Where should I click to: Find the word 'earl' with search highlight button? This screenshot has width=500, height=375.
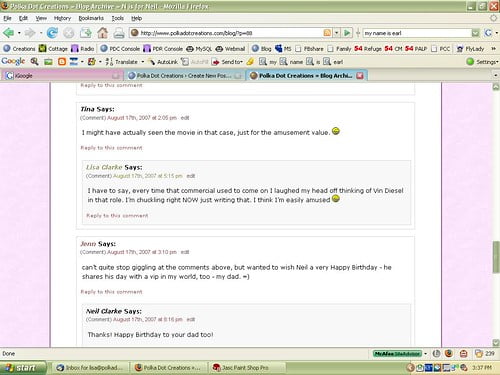pyautogui.click(x=333, y=62)
